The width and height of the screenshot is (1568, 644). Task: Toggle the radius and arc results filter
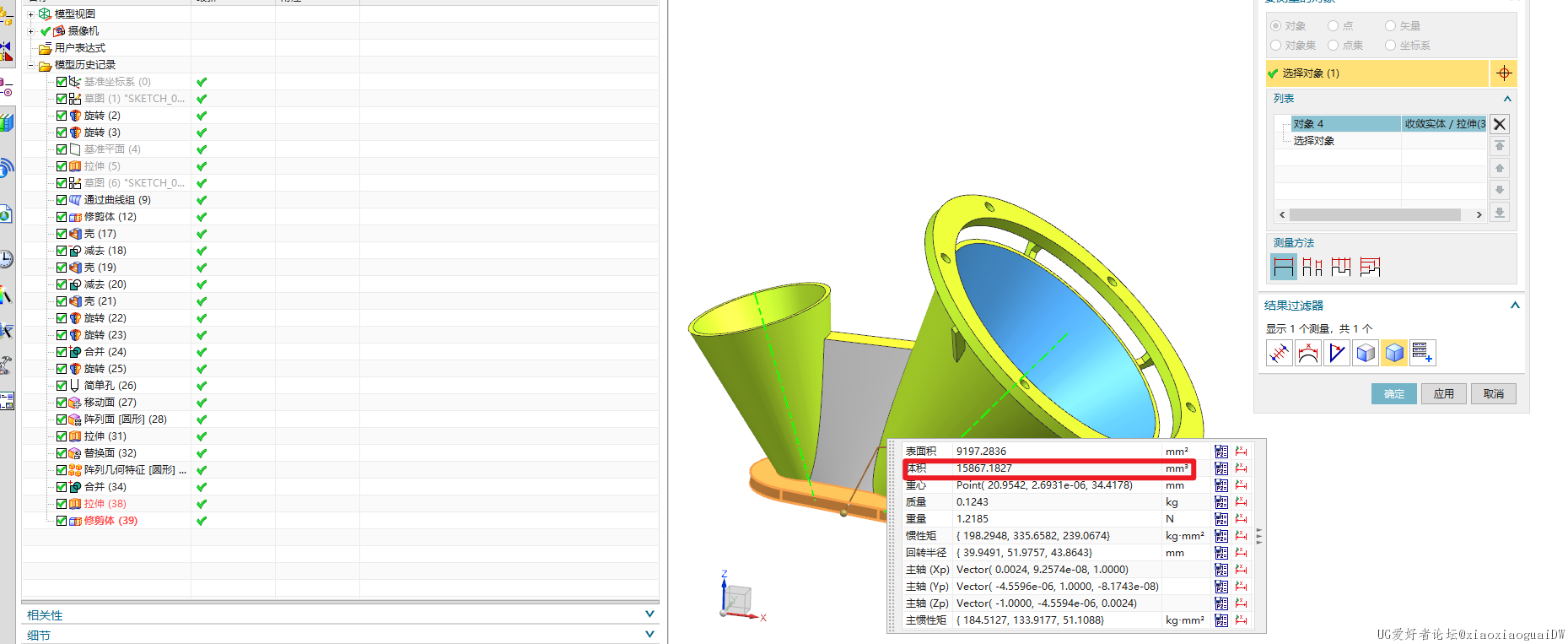(1308, 353)
